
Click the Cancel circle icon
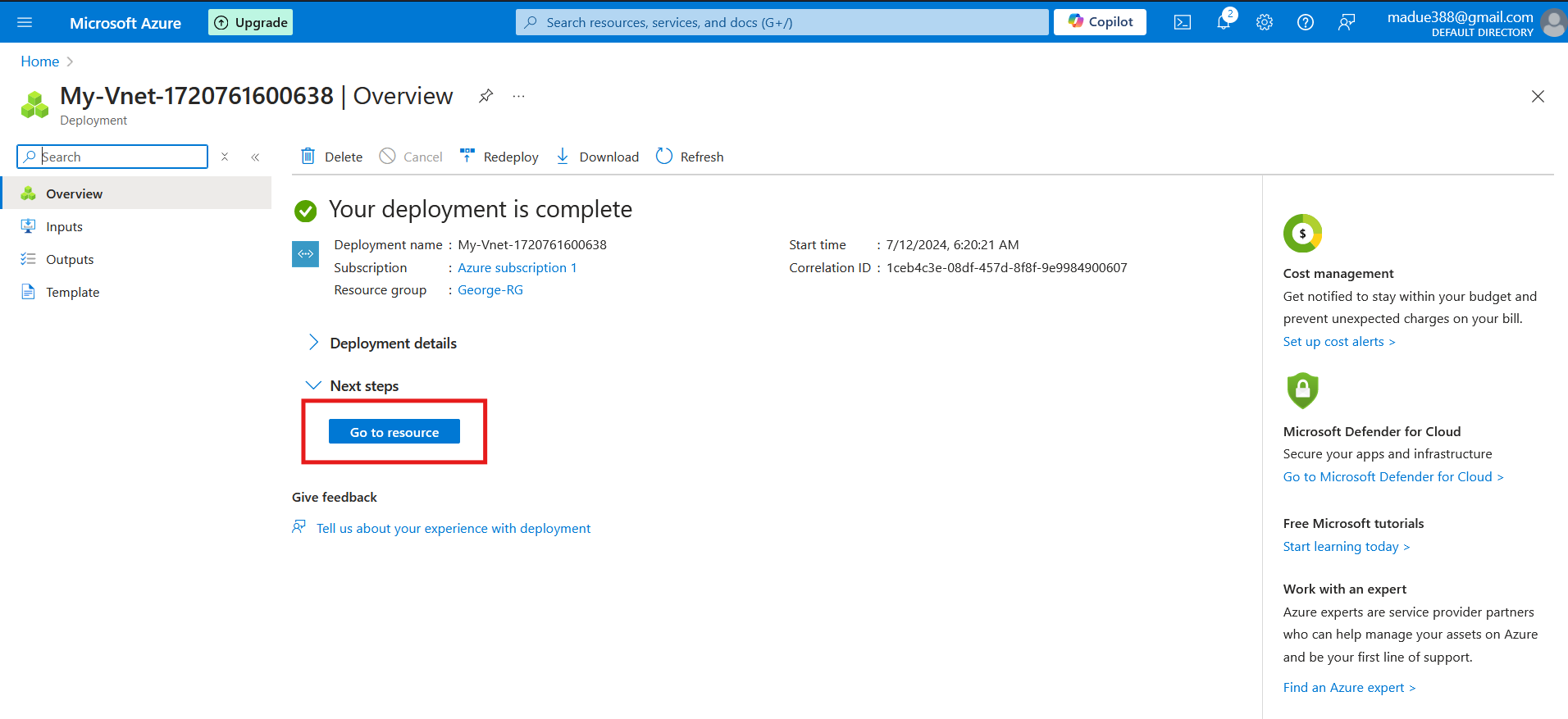pyautogui.click(x=387, y=156)
